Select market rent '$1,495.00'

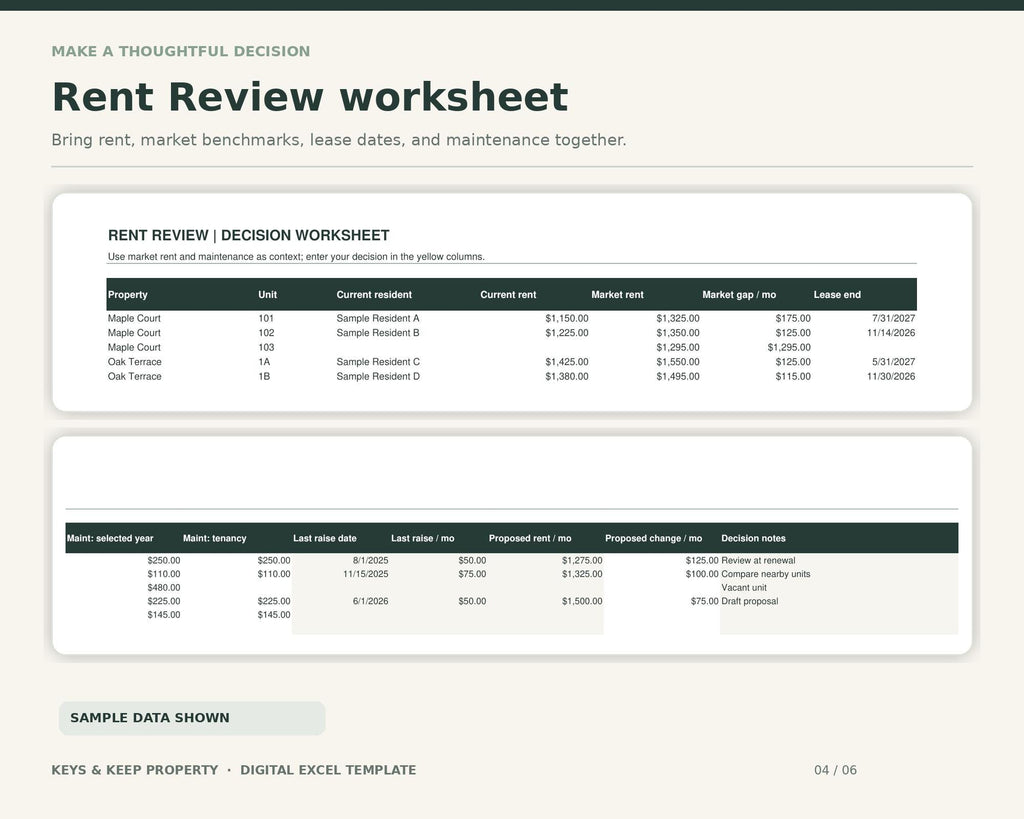tap(678, 376)
